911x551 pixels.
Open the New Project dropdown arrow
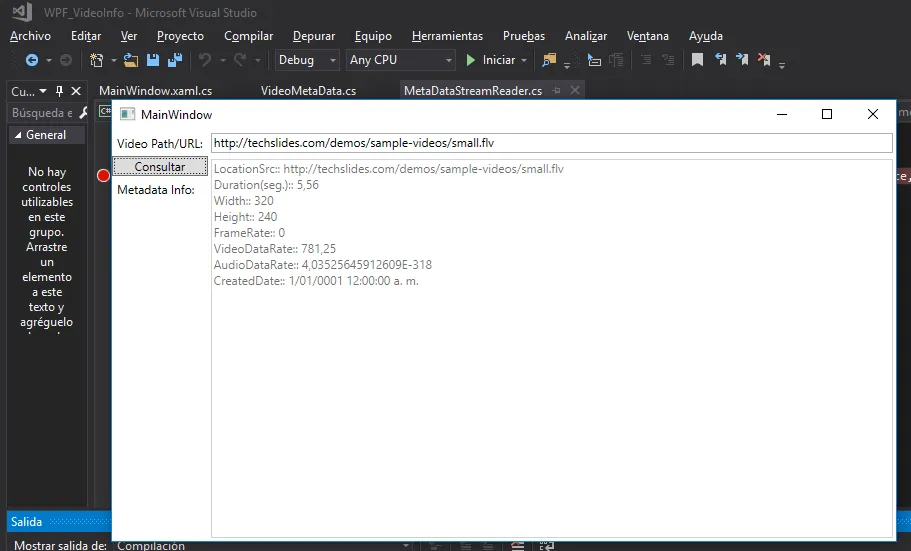pyautogui.click(x=113, y=60)
